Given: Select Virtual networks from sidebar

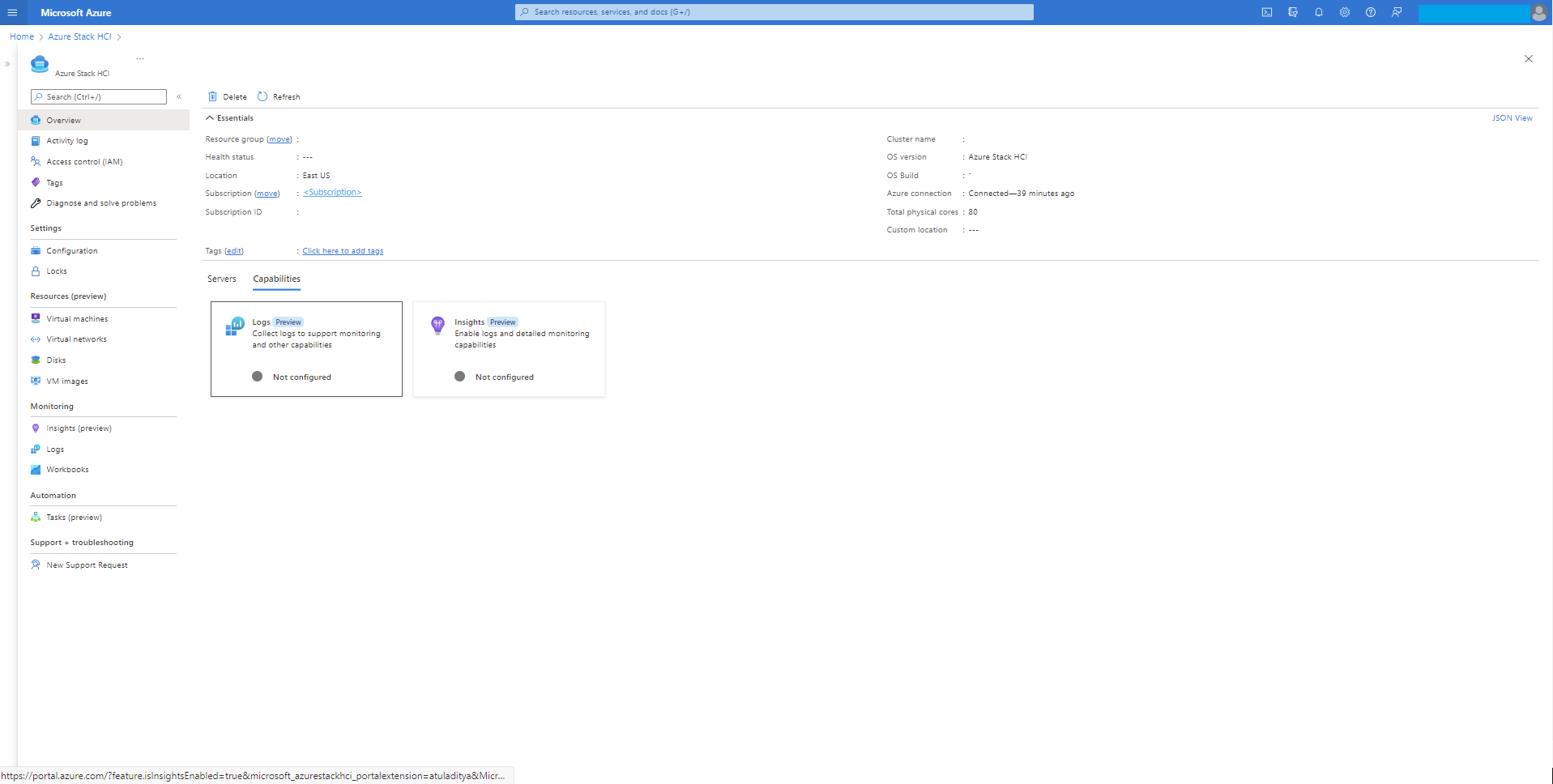Looking at the screenshot, I should click(77, 339).
